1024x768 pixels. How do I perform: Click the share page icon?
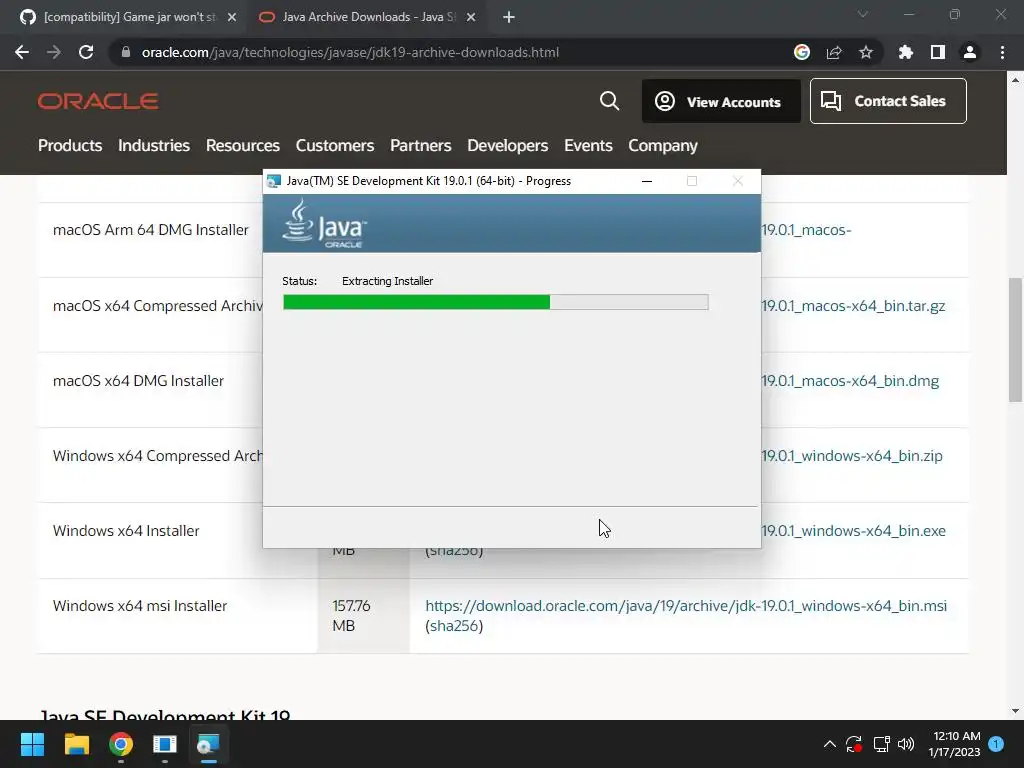(x=834, y=52)
